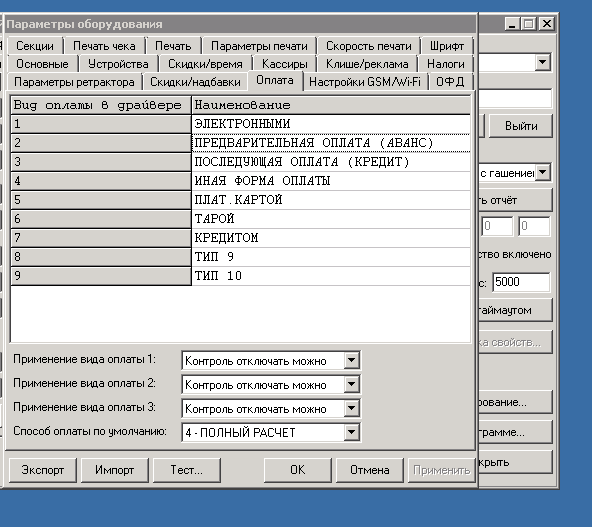Click the Вид оплаты в драйвере column header
592x527 pixels.
(101, 105)
